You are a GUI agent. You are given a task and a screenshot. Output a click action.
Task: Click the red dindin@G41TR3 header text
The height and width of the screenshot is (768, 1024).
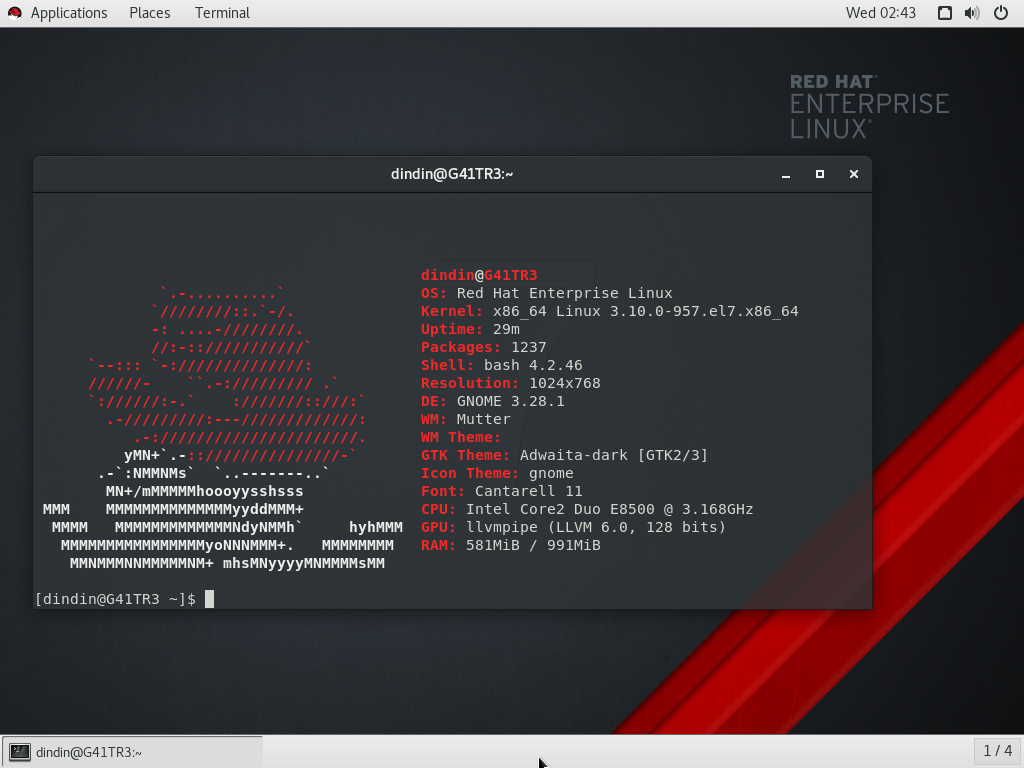(479, 276)
